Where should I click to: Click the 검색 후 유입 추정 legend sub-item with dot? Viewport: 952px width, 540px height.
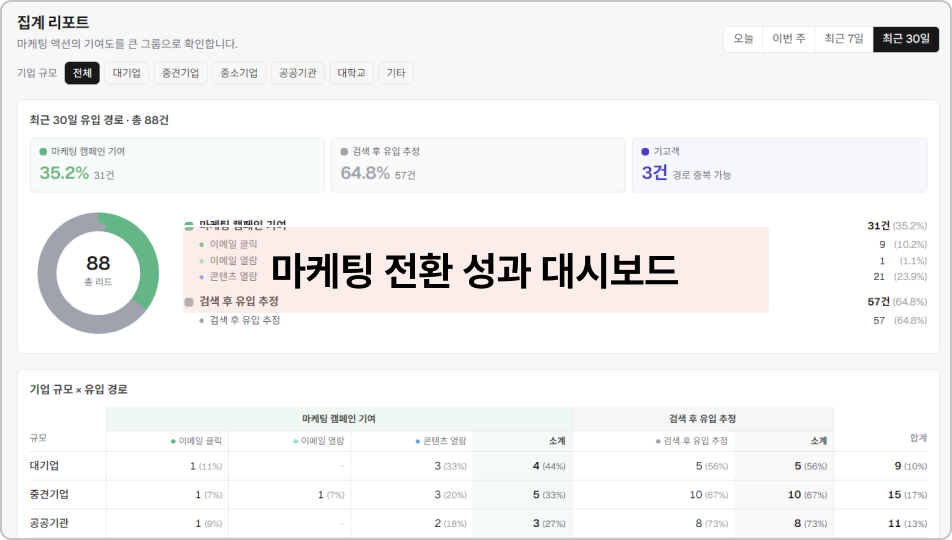(240, 320)
